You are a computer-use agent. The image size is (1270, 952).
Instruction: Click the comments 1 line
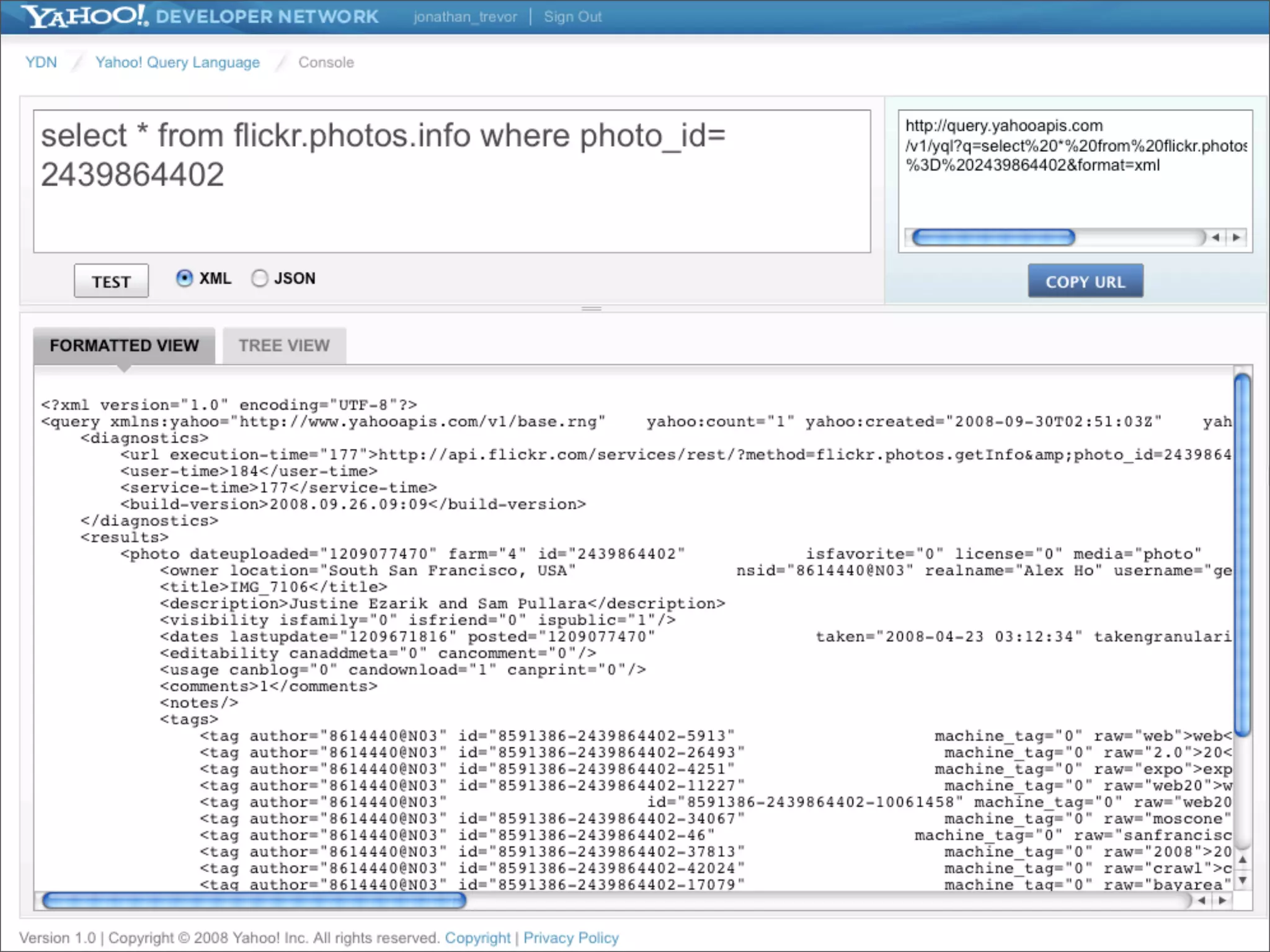pyautogui.click(x=269, y=686)
